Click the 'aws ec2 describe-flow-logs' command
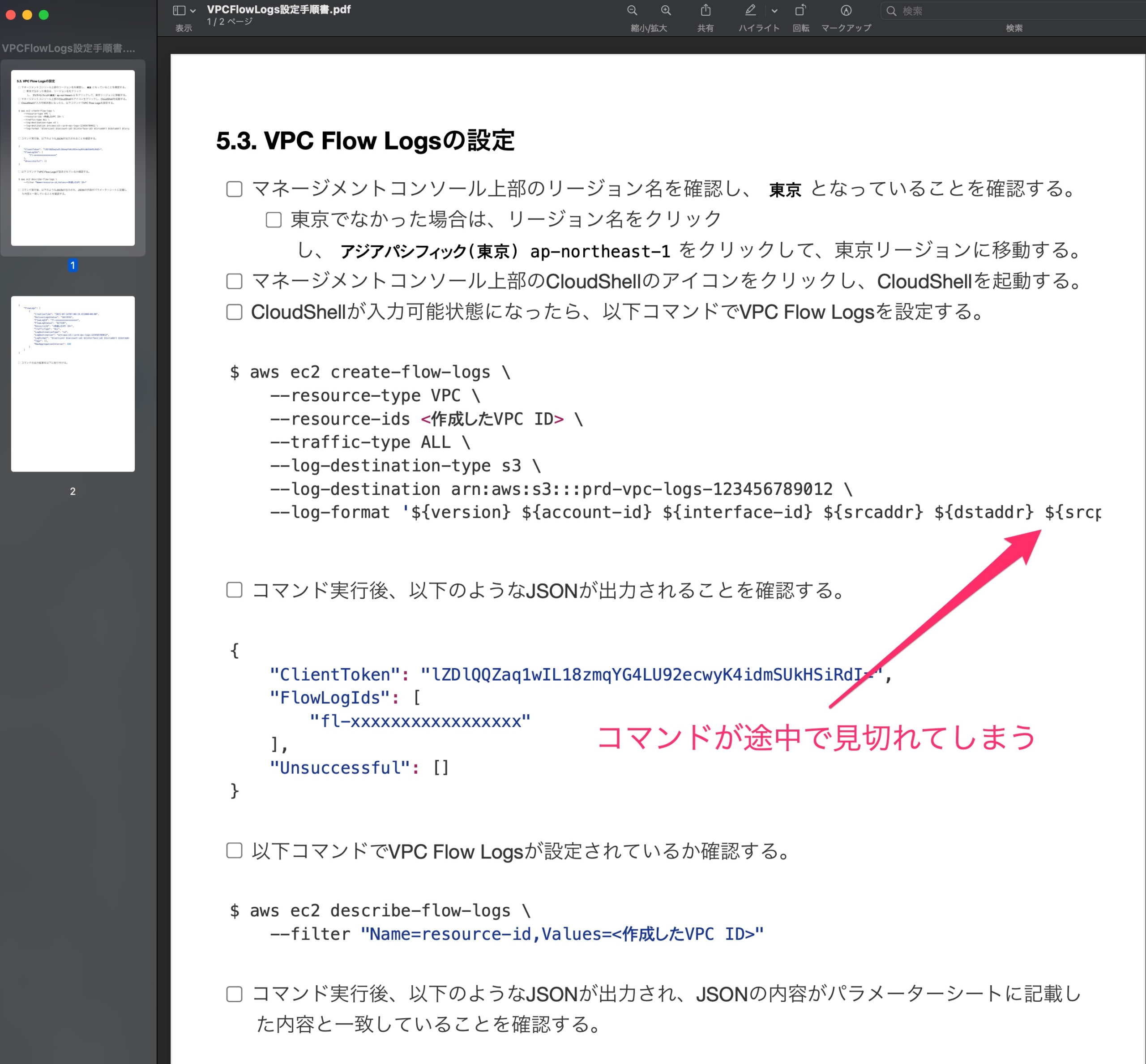 [x=380, y=910]
